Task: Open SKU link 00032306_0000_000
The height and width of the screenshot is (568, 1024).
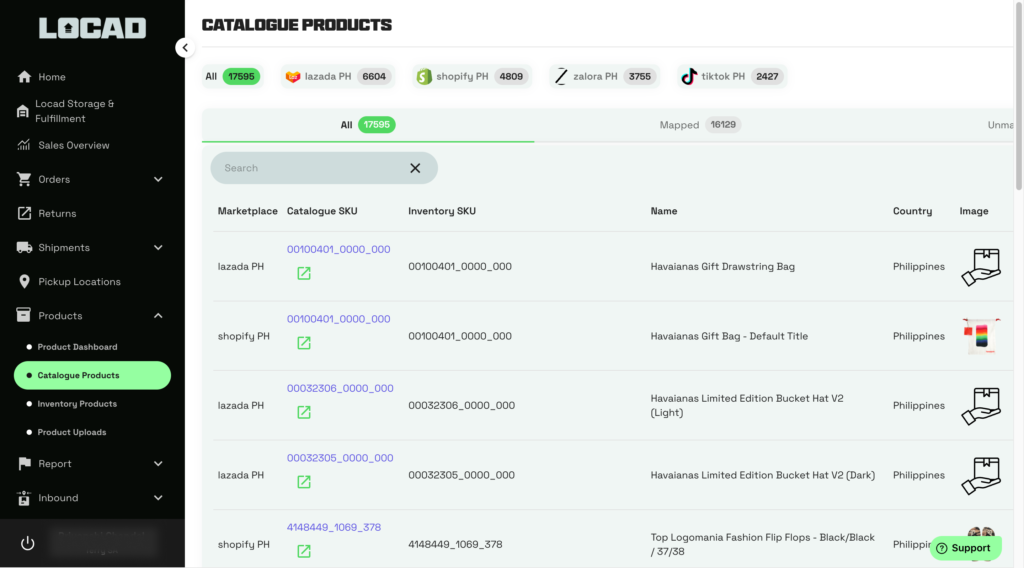Action: point(340,388)
